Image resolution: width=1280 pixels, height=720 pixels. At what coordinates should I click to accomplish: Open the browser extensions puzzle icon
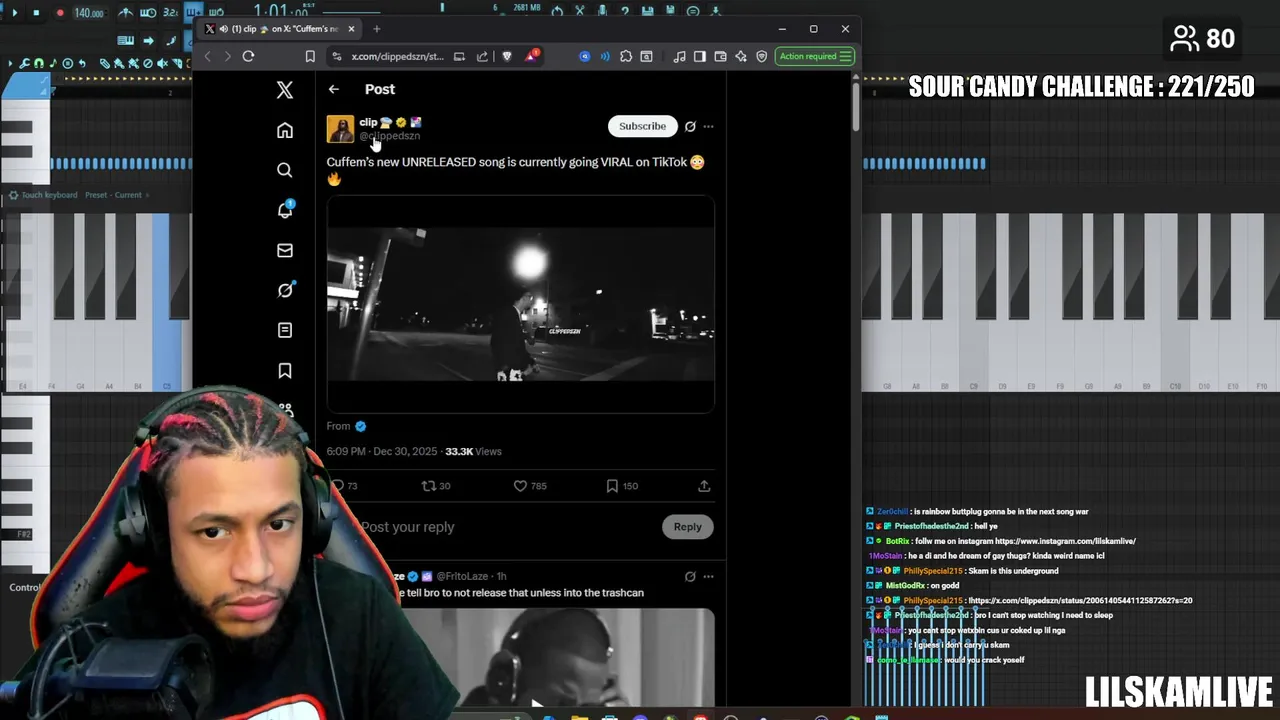[626, 56]
